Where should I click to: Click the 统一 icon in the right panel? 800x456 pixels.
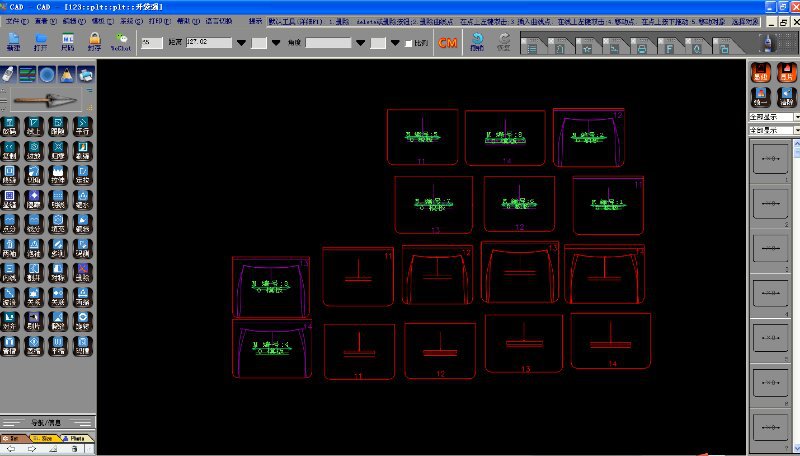coord(761,97)
